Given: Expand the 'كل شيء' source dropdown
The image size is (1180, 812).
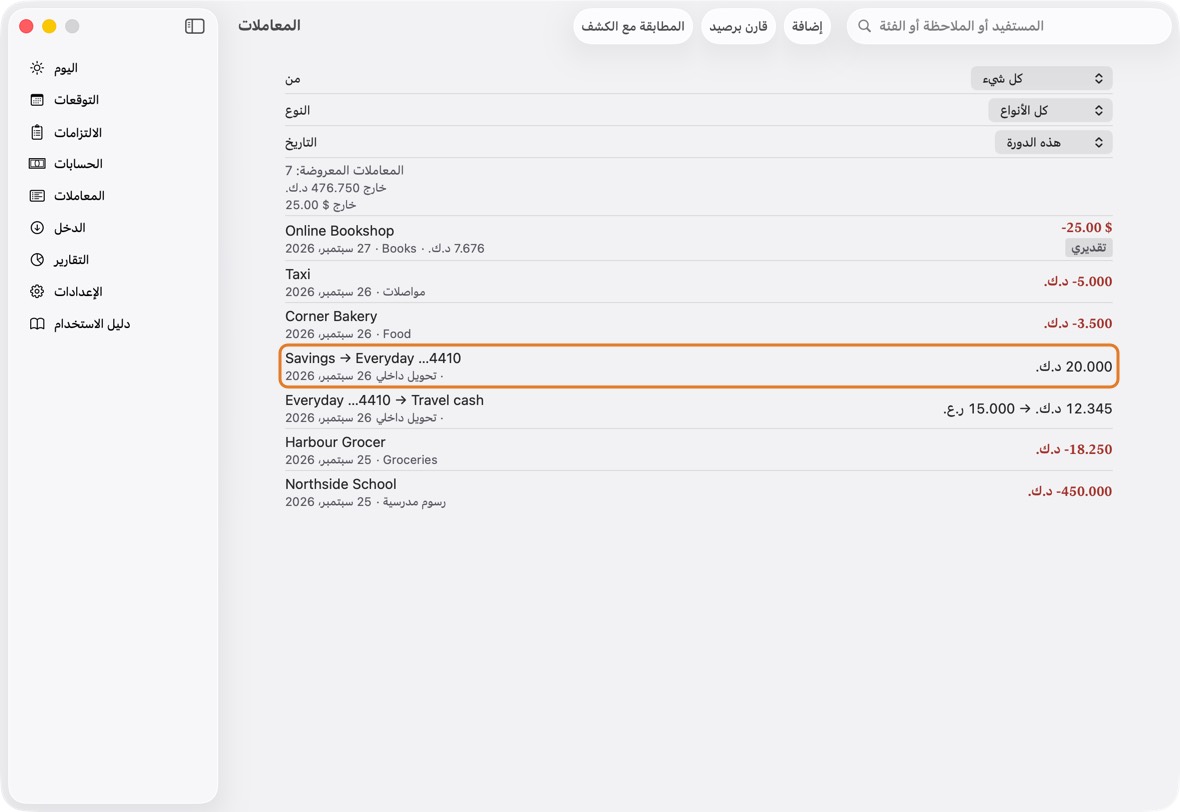Looking at the screenshot, I should 1041,78.
